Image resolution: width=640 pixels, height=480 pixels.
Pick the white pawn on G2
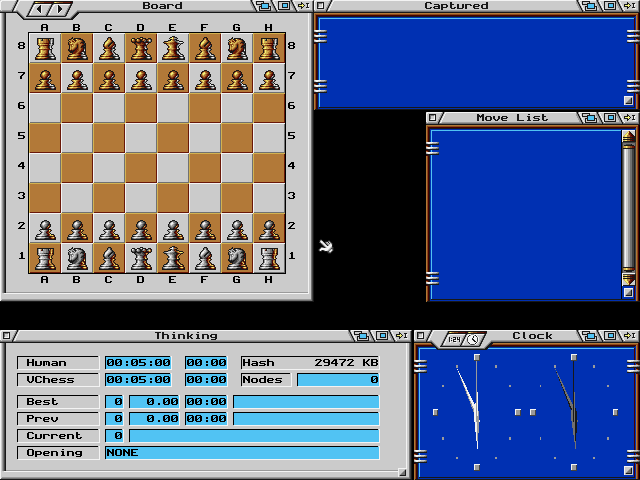(x=237, y=228)
